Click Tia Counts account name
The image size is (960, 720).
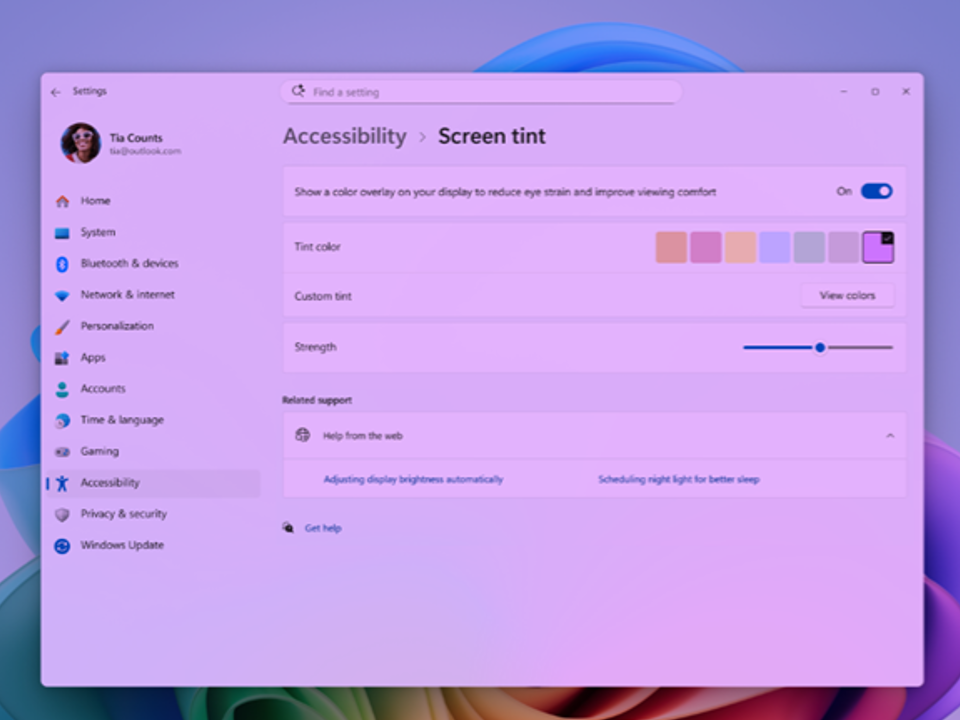136,138
